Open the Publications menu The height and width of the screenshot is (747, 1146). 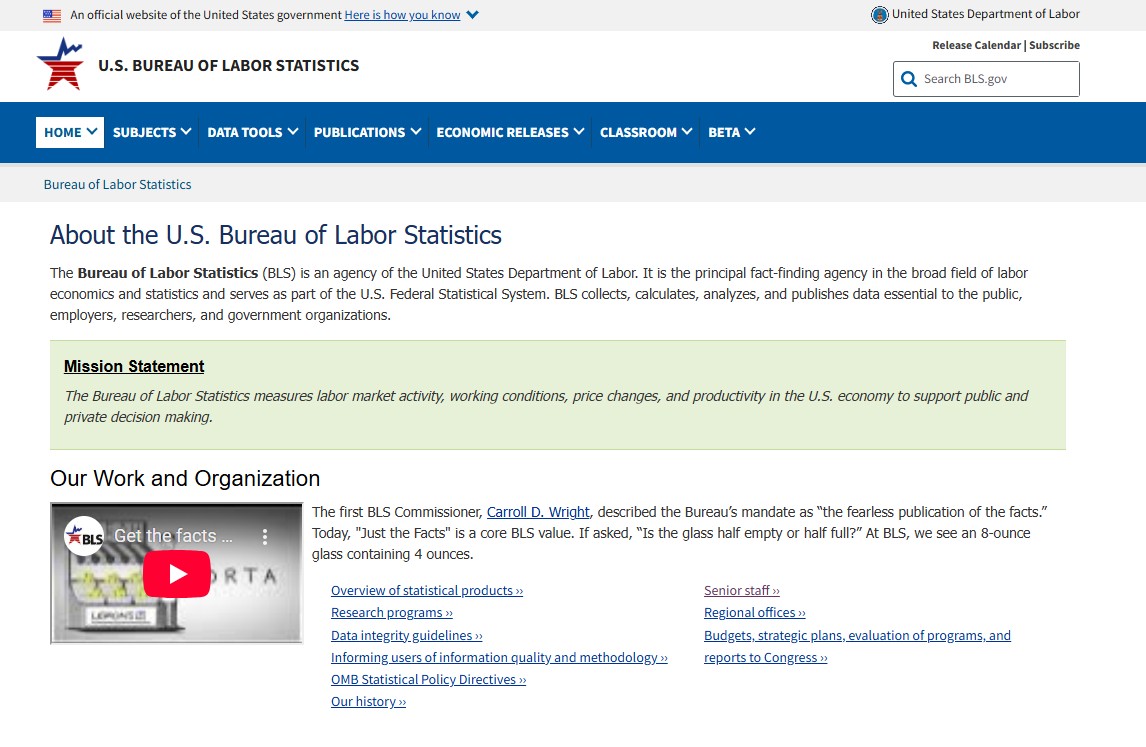pyautogui.click(x=366, y=132)
